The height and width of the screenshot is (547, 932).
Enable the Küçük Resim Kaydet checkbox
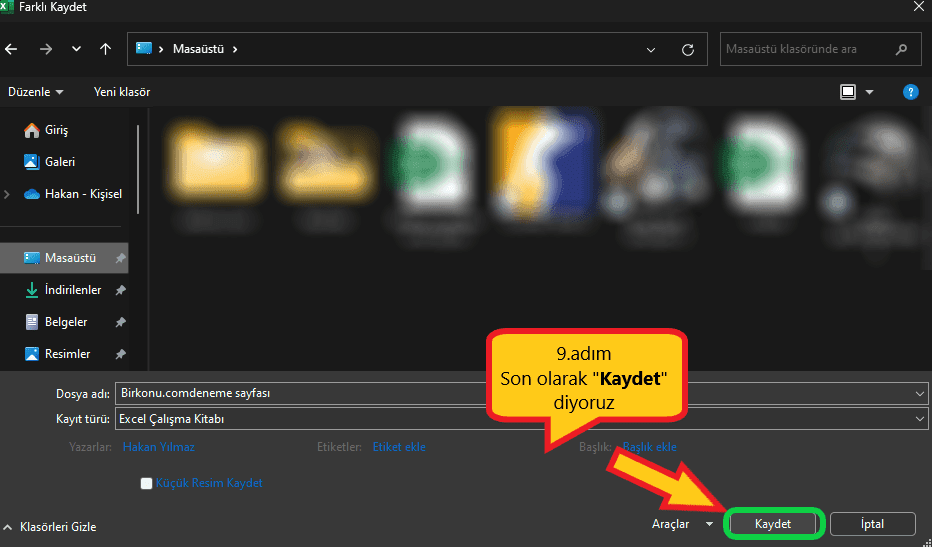(x=147, y=483)
